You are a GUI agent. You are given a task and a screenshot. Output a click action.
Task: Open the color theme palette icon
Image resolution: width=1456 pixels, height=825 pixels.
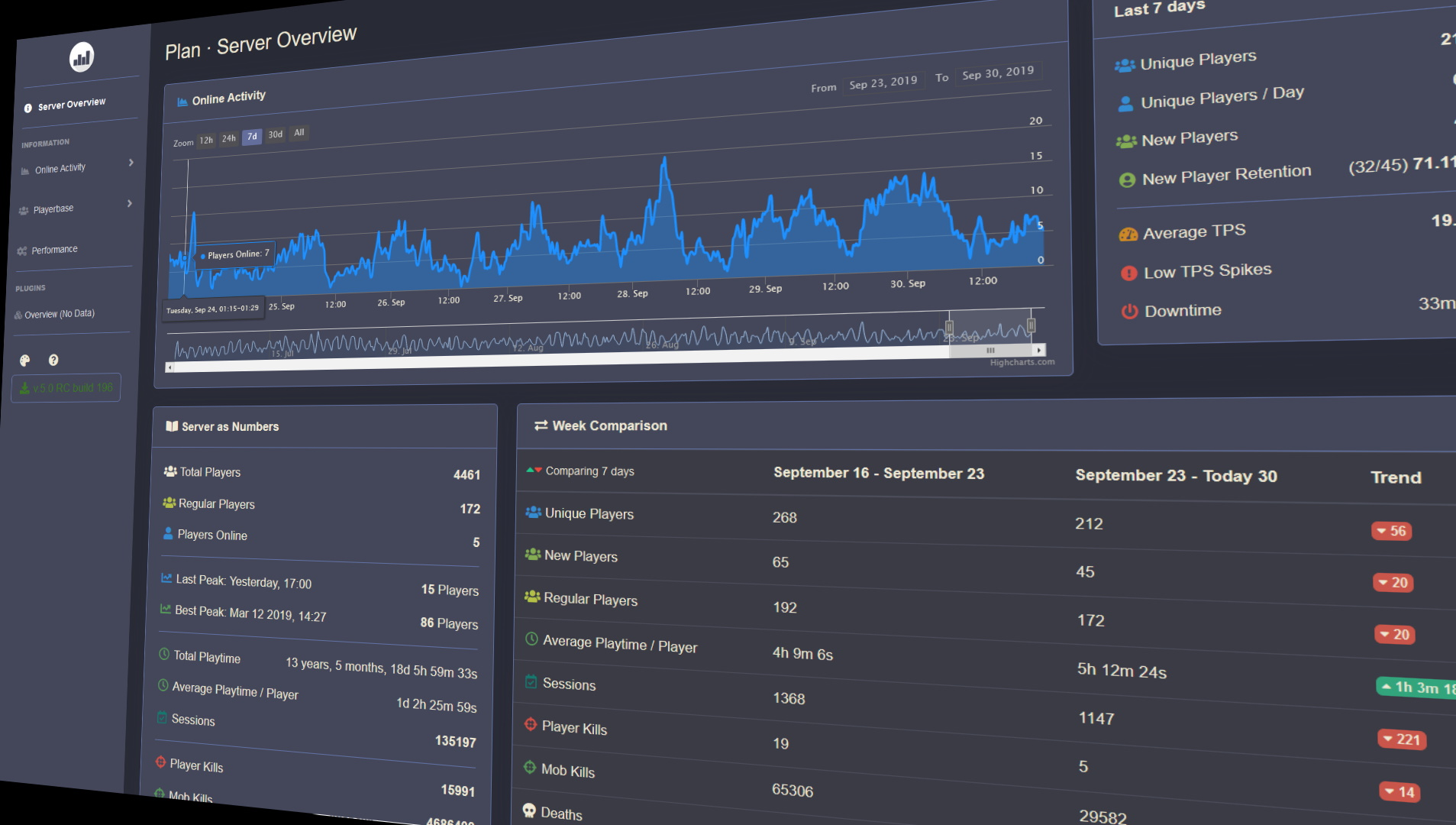click(x=25, y=361)
